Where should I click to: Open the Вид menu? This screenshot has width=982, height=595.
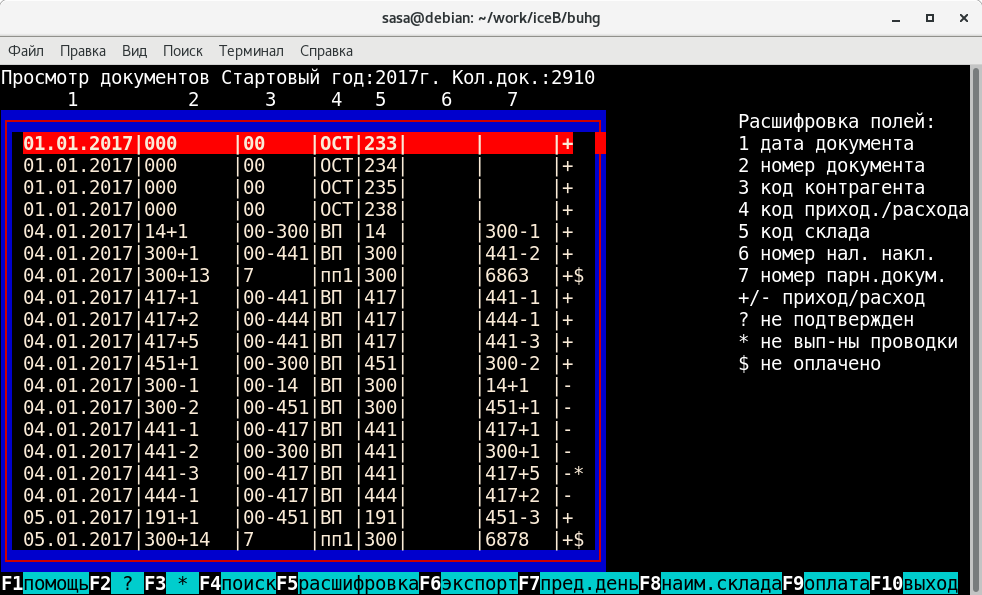click(x=134, y=51)
